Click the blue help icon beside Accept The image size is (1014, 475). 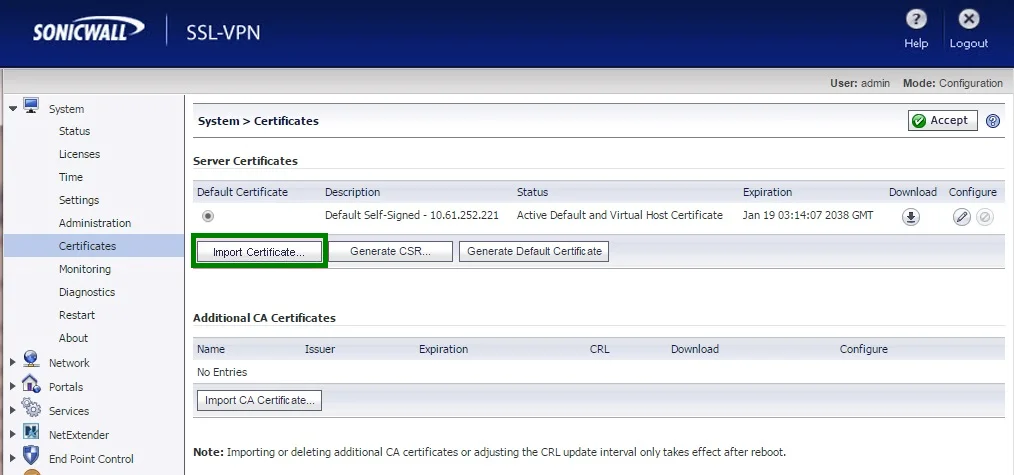point(993,121)
